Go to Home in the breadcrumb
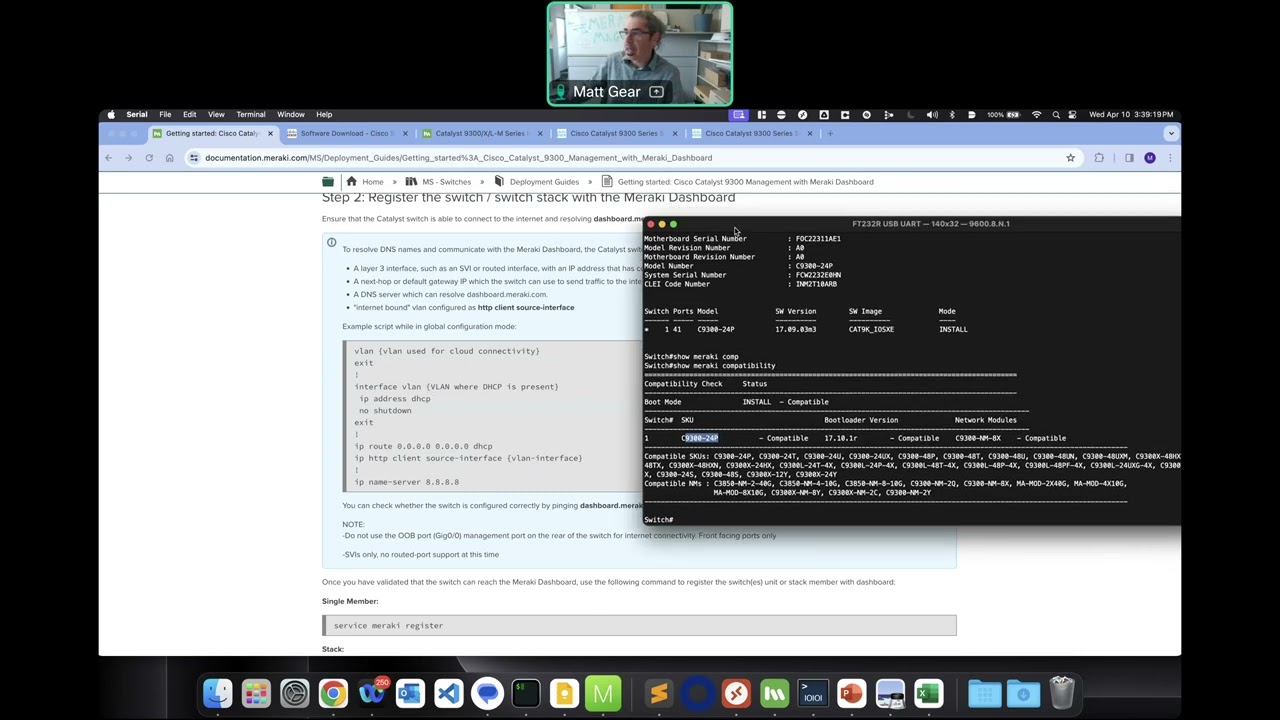The width and height of the screenshot is (1280, 720). point(372,182)
